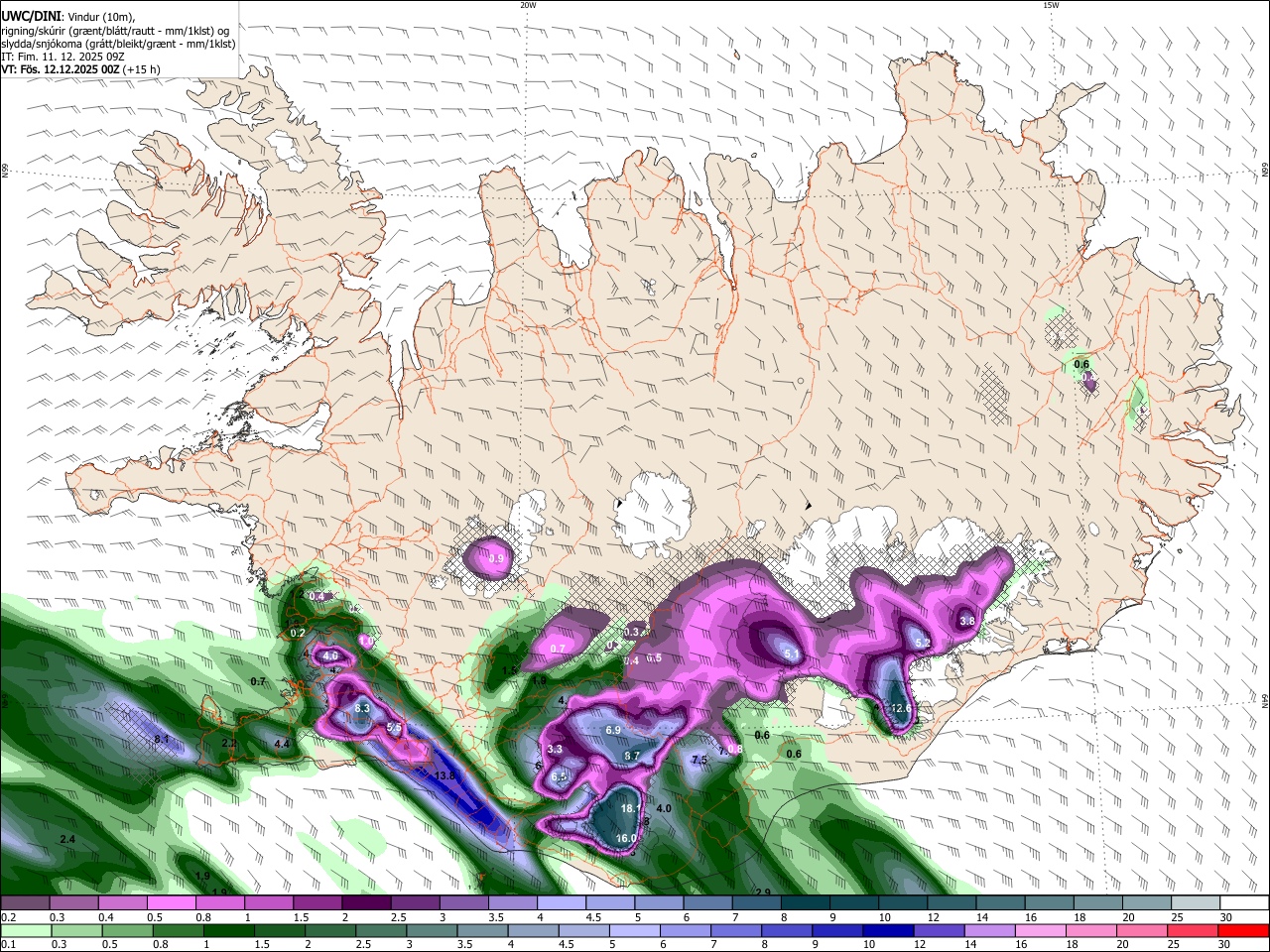This screenshot has height=952, width=1270.
Task: Click the 16.0 precipitation value on map
Action: (626, 838)
